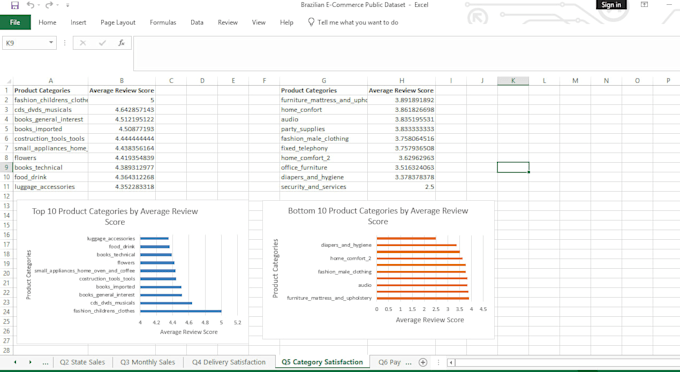Image resolution: width=680 pixels, height=372 pixels.
Task: Select column K header
Action: point(513,81)
